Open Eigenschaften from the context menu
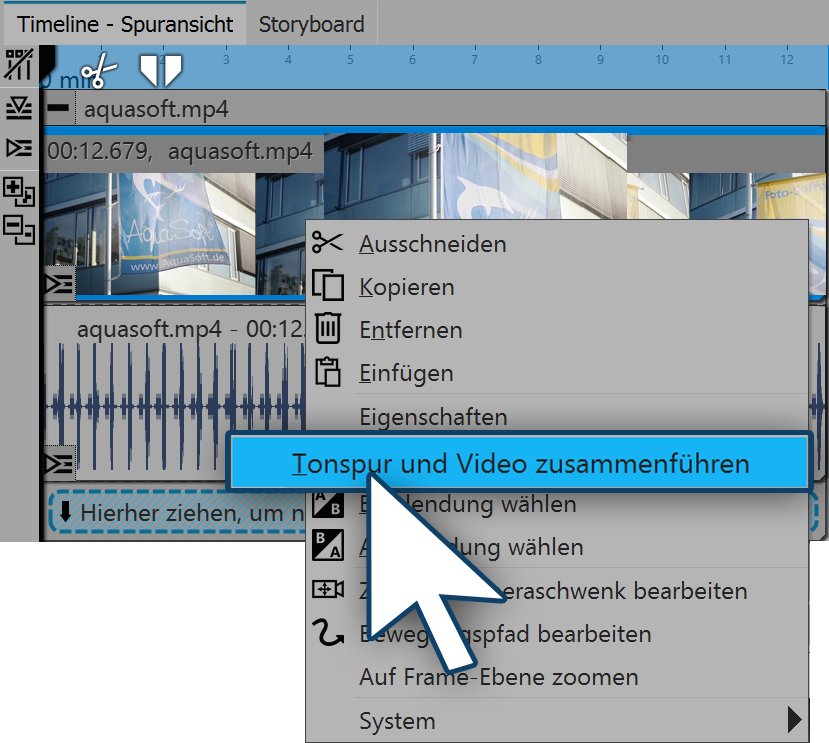Image resolution: width=829 pixels, height=743 pixels. pyautogui.click(x=433, y=417)
